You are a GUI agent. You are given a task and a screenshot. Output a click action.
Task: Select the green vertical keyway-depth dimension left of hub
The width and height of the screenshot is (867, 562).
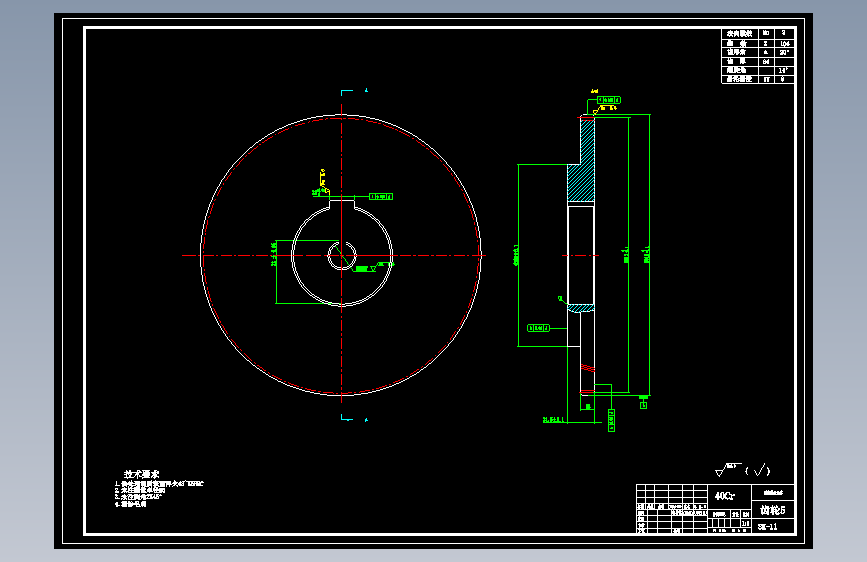coord(275,272)
